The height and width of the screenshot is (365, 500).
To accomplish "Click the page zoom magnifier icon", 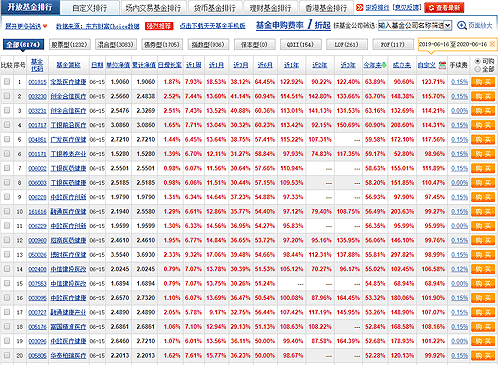I will (x=461, y=25).
